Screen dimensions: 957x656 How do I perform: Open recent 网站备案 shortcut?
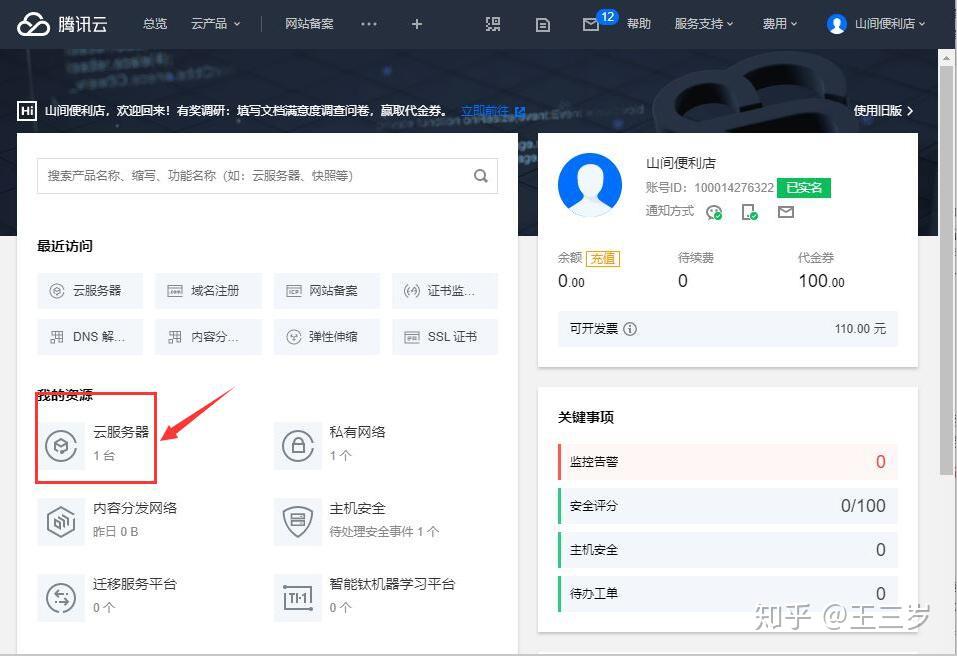[327, 290]
